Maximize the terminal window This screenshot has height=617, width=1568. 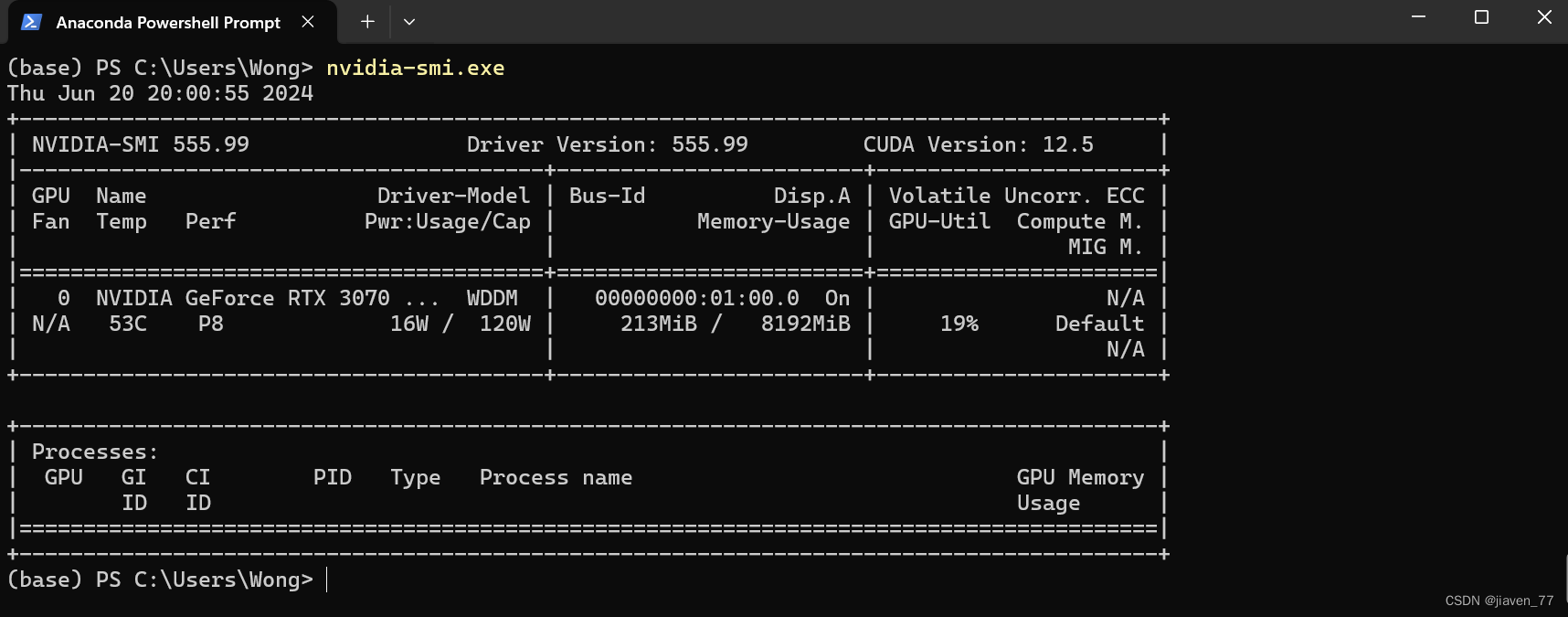coord(1481,17)
